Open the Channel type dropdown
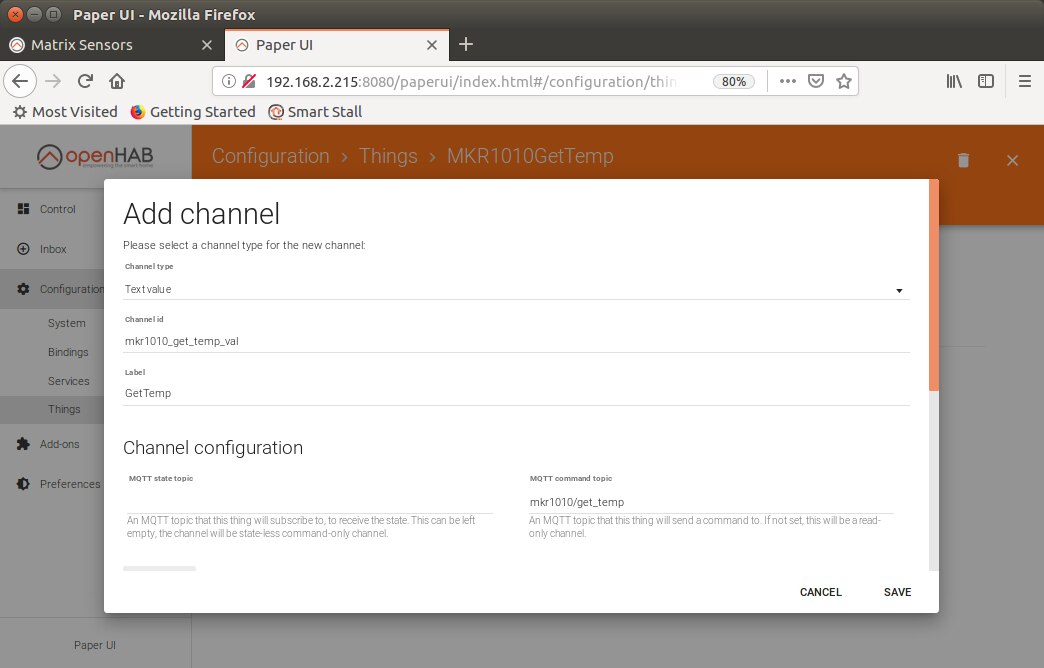The height and width of the screenshot is (668, 1044). point(516,289)
